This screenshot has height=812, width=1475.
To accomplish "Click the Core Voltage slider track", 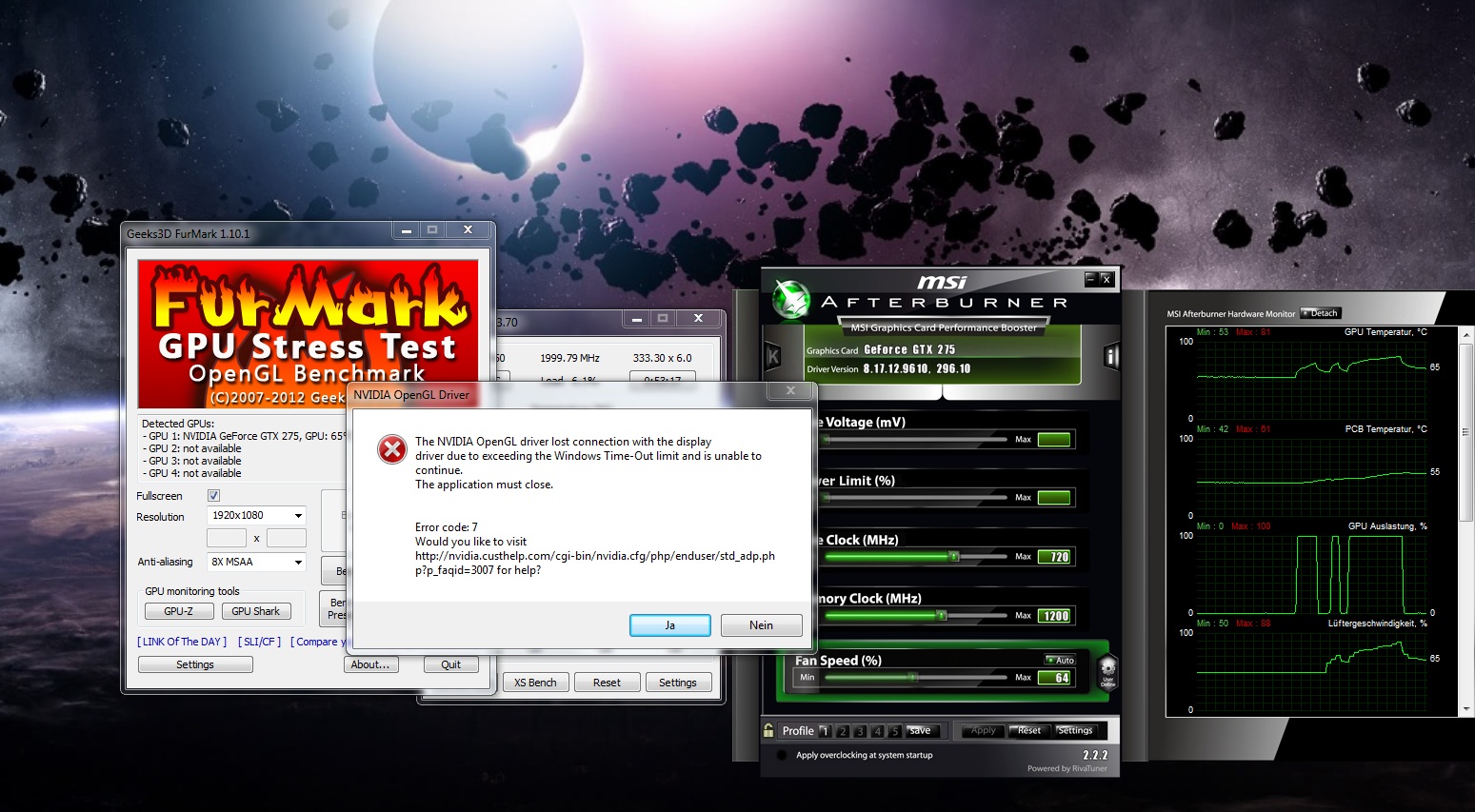I will coord(915,440).
